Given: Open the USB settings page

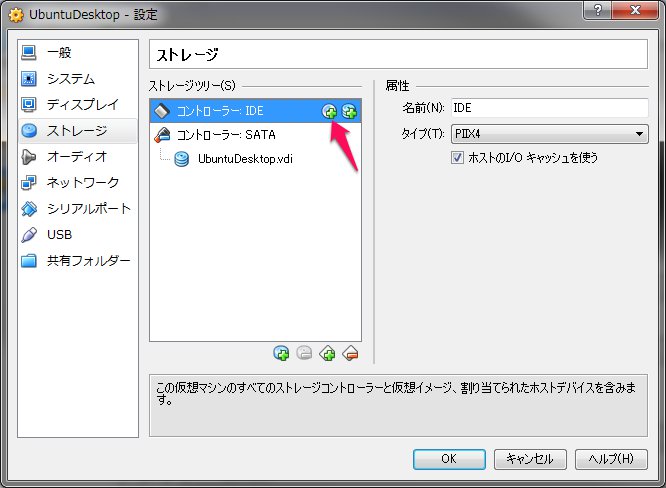Looking at the screenshot, I should (x=78, y=234).
